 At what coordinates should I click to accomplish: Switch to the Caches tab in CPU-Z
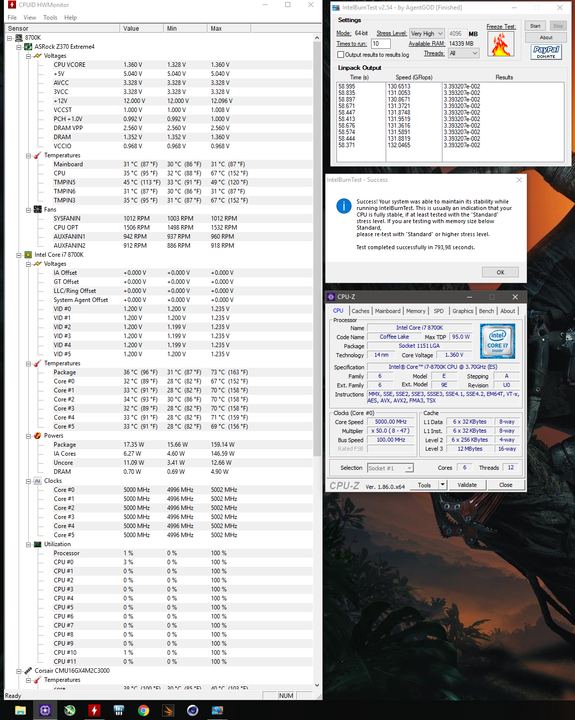[x=361, y=311]
